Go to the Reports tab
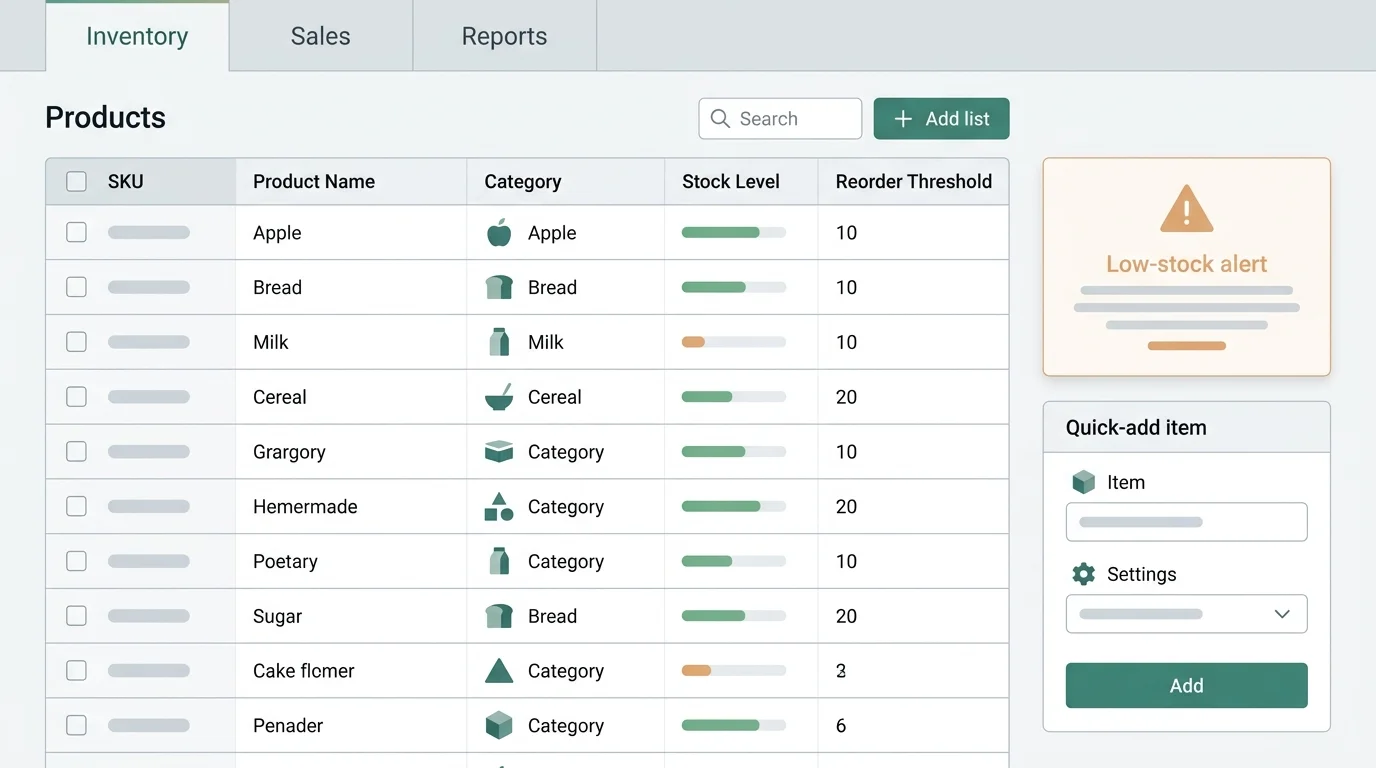The height and width of the screenshot is (768, 1376). pyautogui.click(x=504, y=36)
